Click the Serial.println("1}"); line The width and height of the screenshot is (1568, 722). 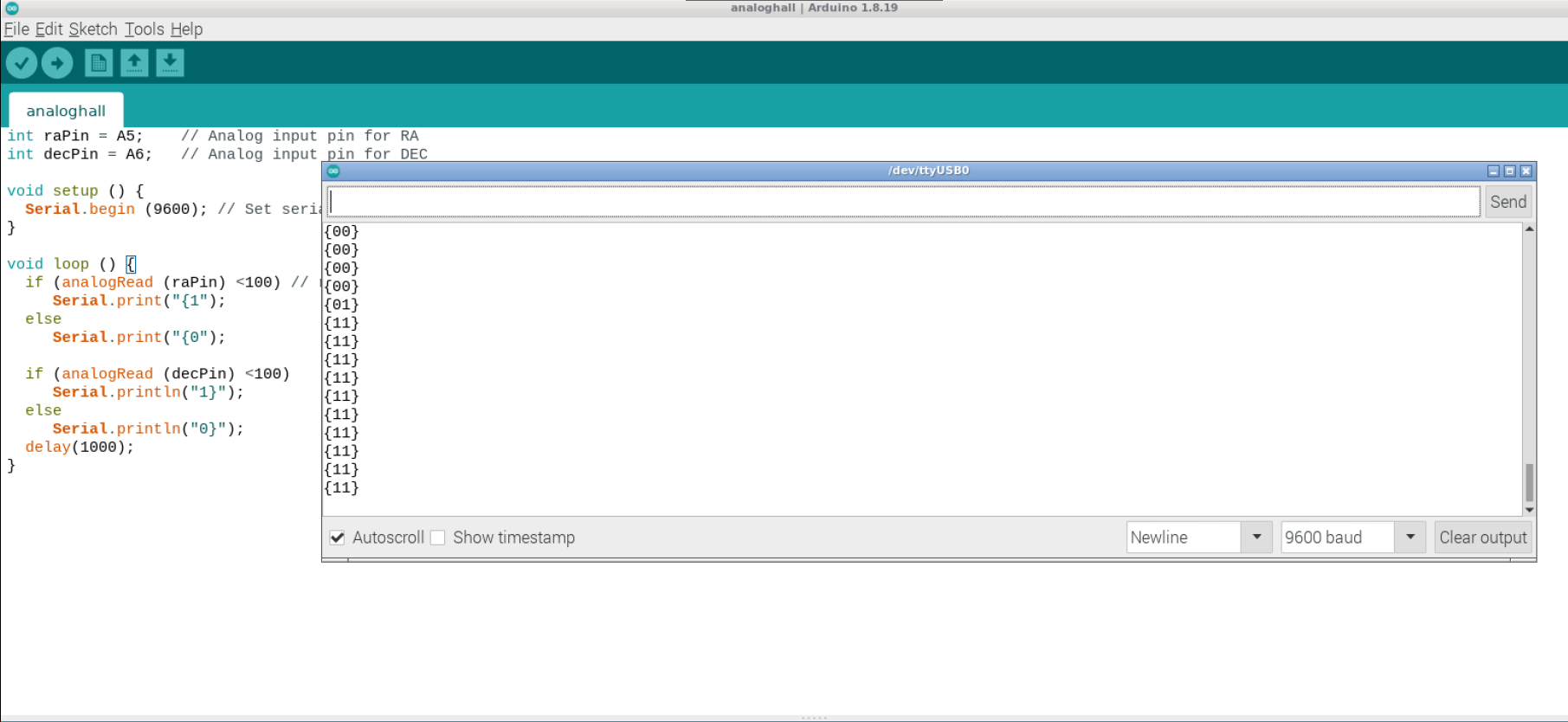coord(148,392)
